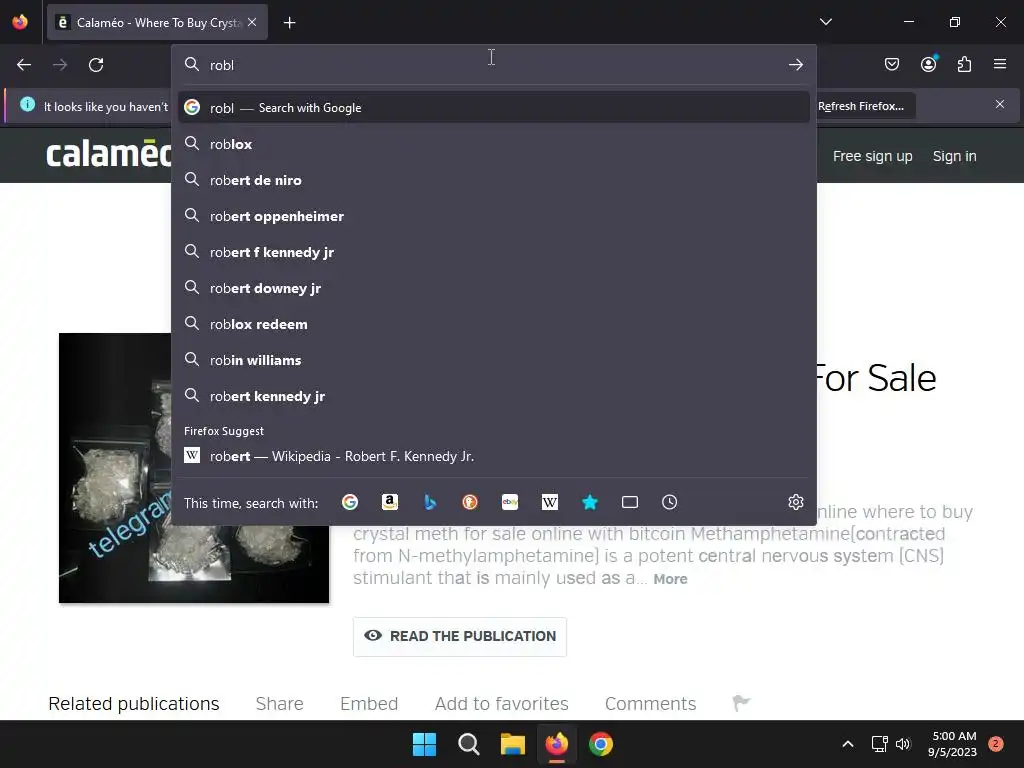Choose the robert downey jr suggestion

(x=494, y=287)
